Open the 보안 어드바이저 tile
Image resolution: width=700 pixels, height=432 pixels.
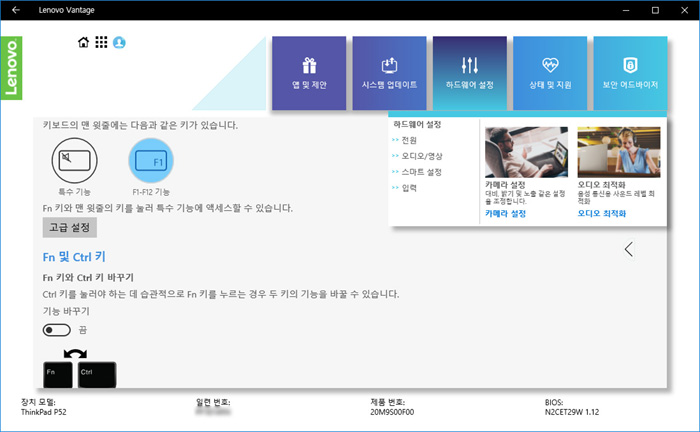click(x=630, y=73)
